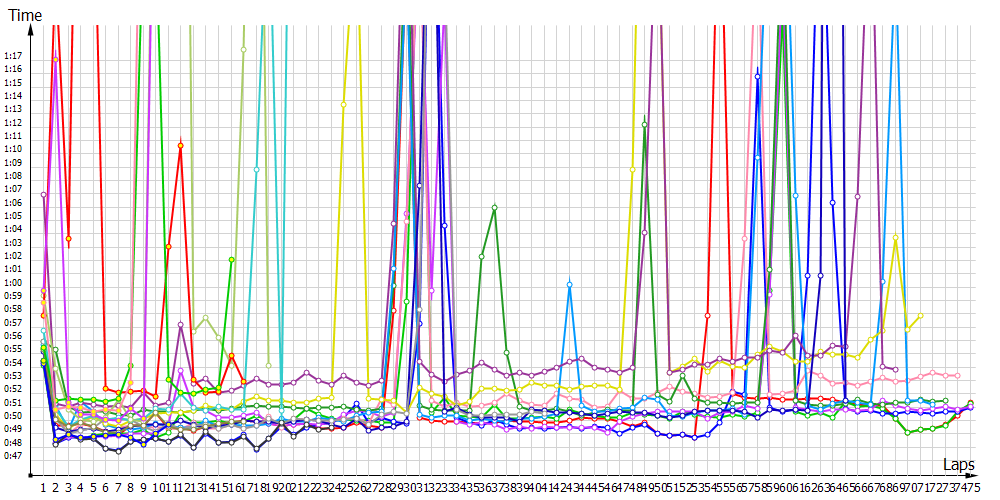Image resolution: width=1000 pixels, height=500 pixels.
Task: Click the 0:47 label on the time axis
Action: (x=14, y=456)
